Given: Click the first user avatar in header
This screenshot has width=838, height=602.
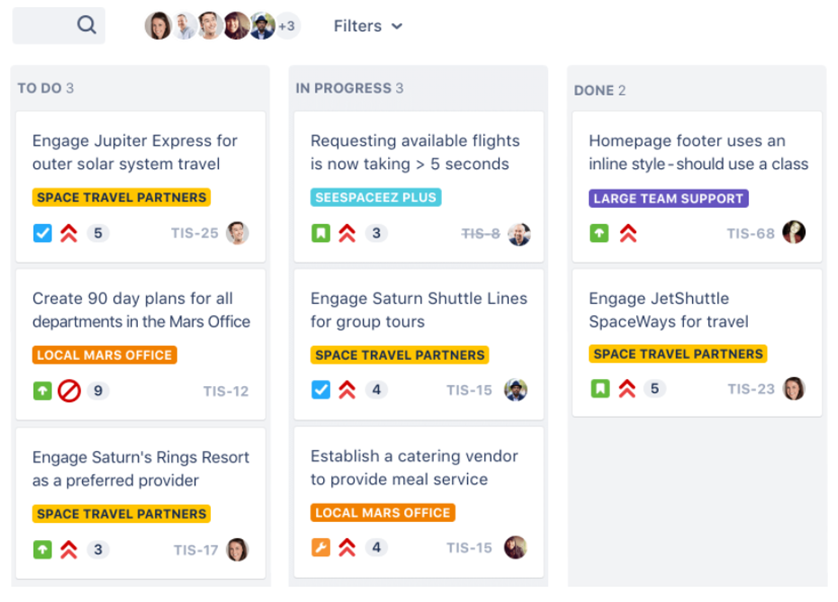Looking at the screenshot, I should pos(158,26).
